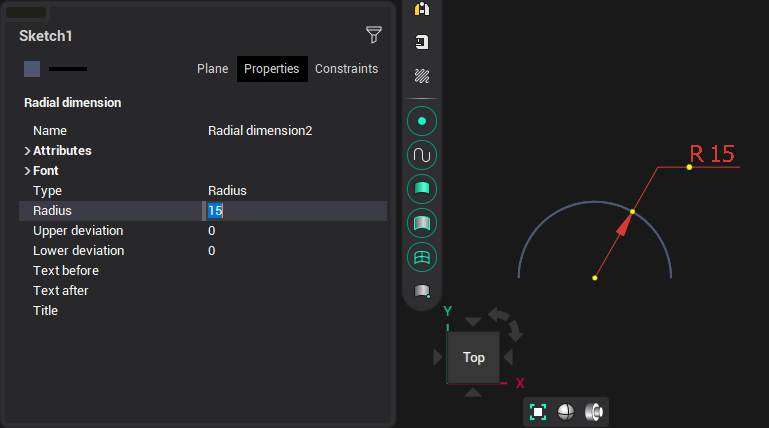This screenshot has height=428, width=769.
Task: Click the up arrow above view cube
Action: [x=474, y=320]
